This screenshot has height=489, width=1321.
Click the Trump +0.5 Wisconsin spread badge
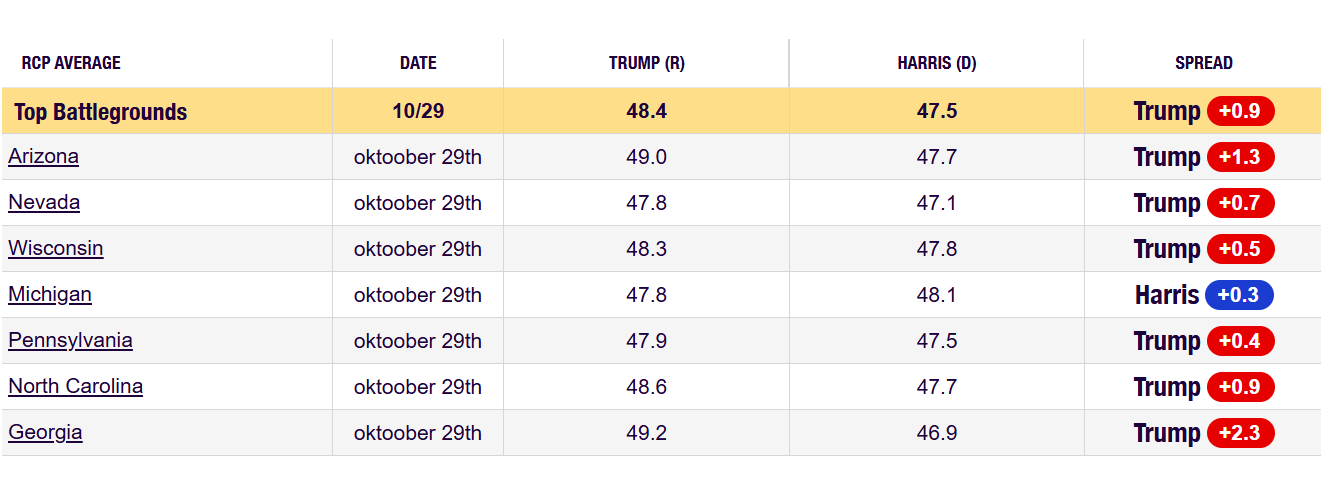(x=1240, y=249)
